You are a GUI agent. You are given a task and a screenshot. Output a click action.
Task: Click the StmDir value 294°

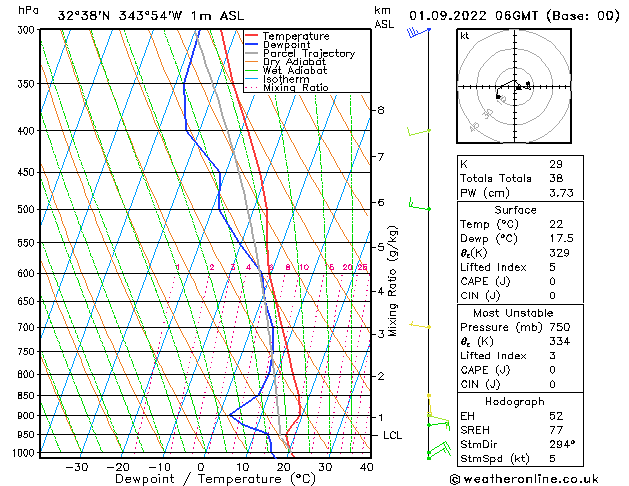(562, 444)
